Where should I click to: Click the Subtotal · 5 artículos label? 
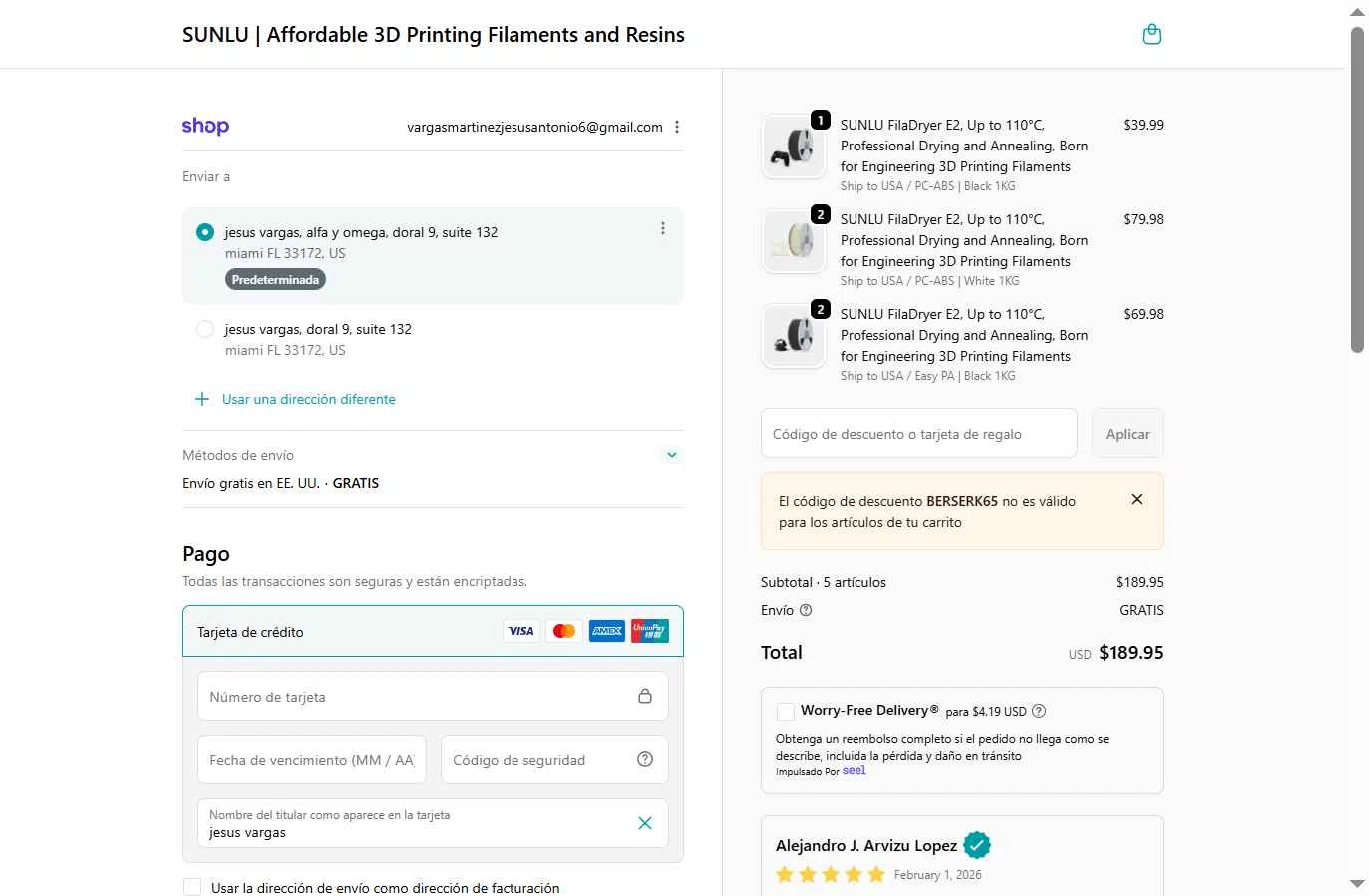click(824, 582)
